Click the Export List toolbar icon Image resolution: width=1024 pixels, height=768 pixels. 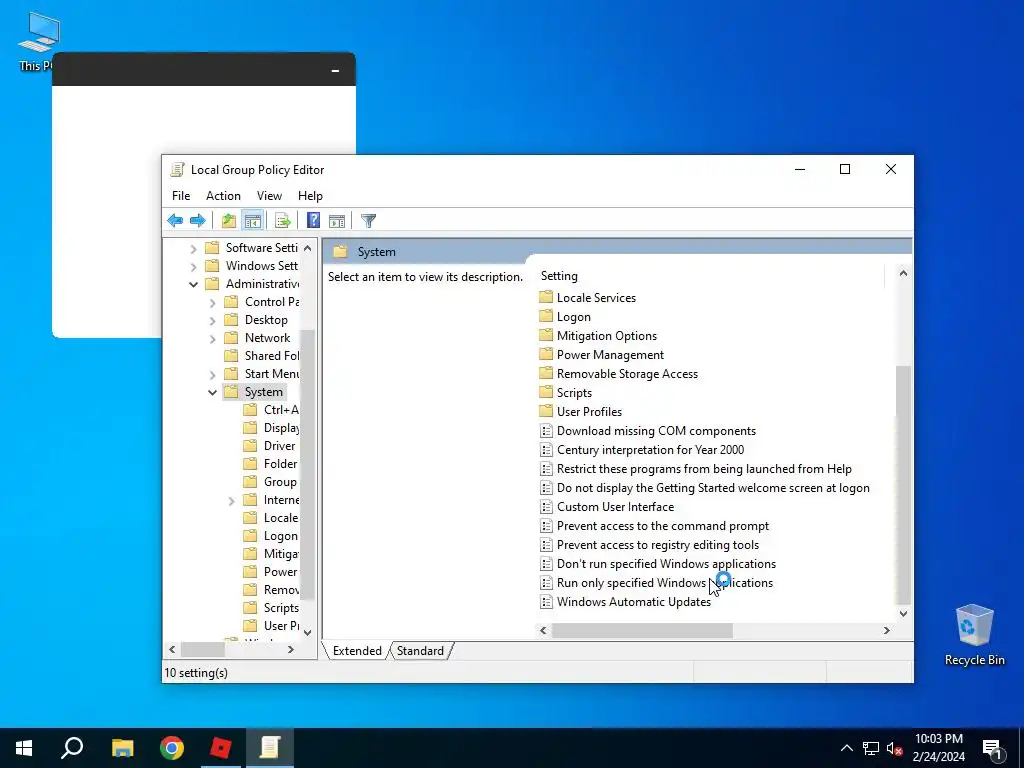point(283,221)
